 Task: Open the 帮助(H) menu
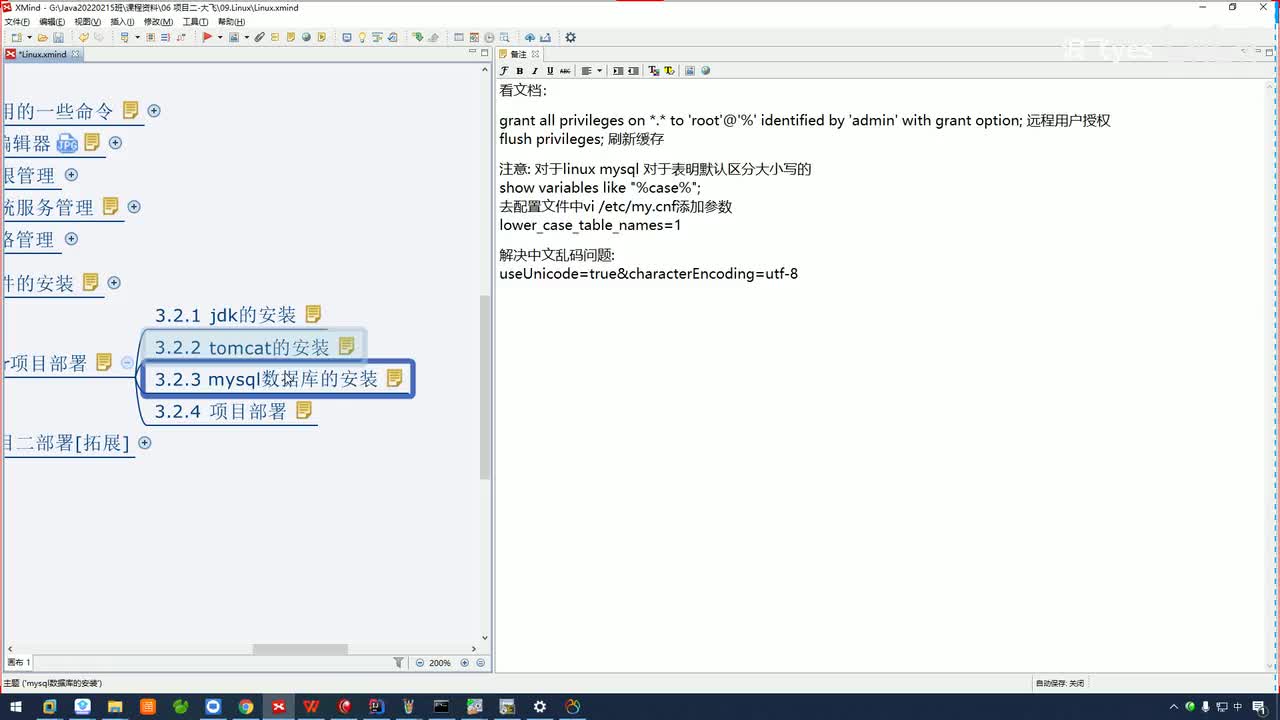pos(231,21)
